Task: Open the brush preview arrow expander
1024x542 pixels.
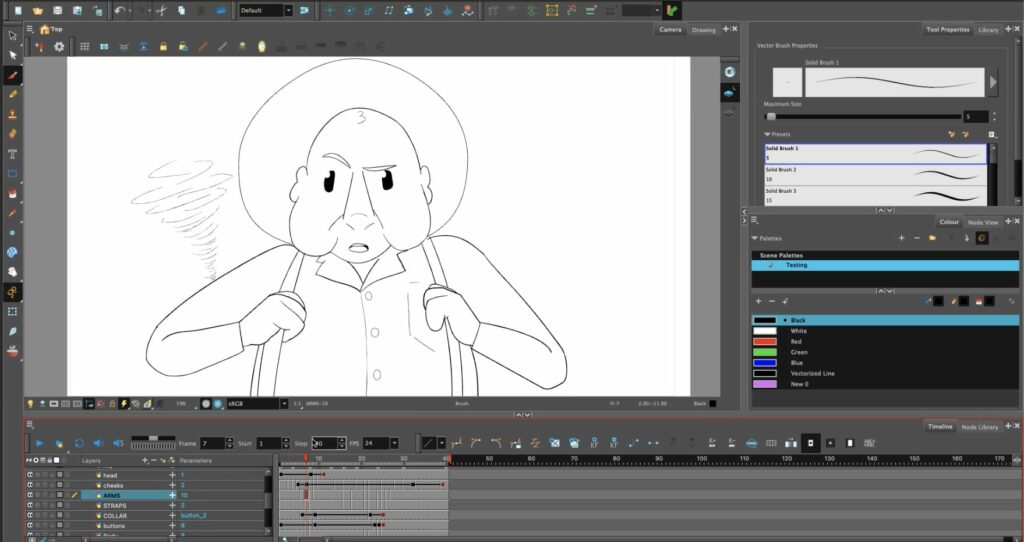Action: click(x=993, y=82)
